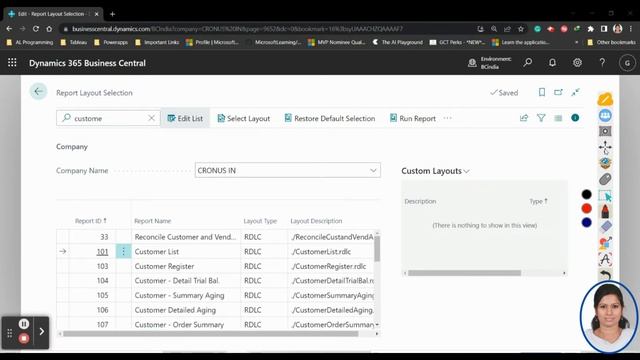Toggle the filter pane funnel icon
The width and height of the screenshot is (640, 360).
click(x=541, y=118)
